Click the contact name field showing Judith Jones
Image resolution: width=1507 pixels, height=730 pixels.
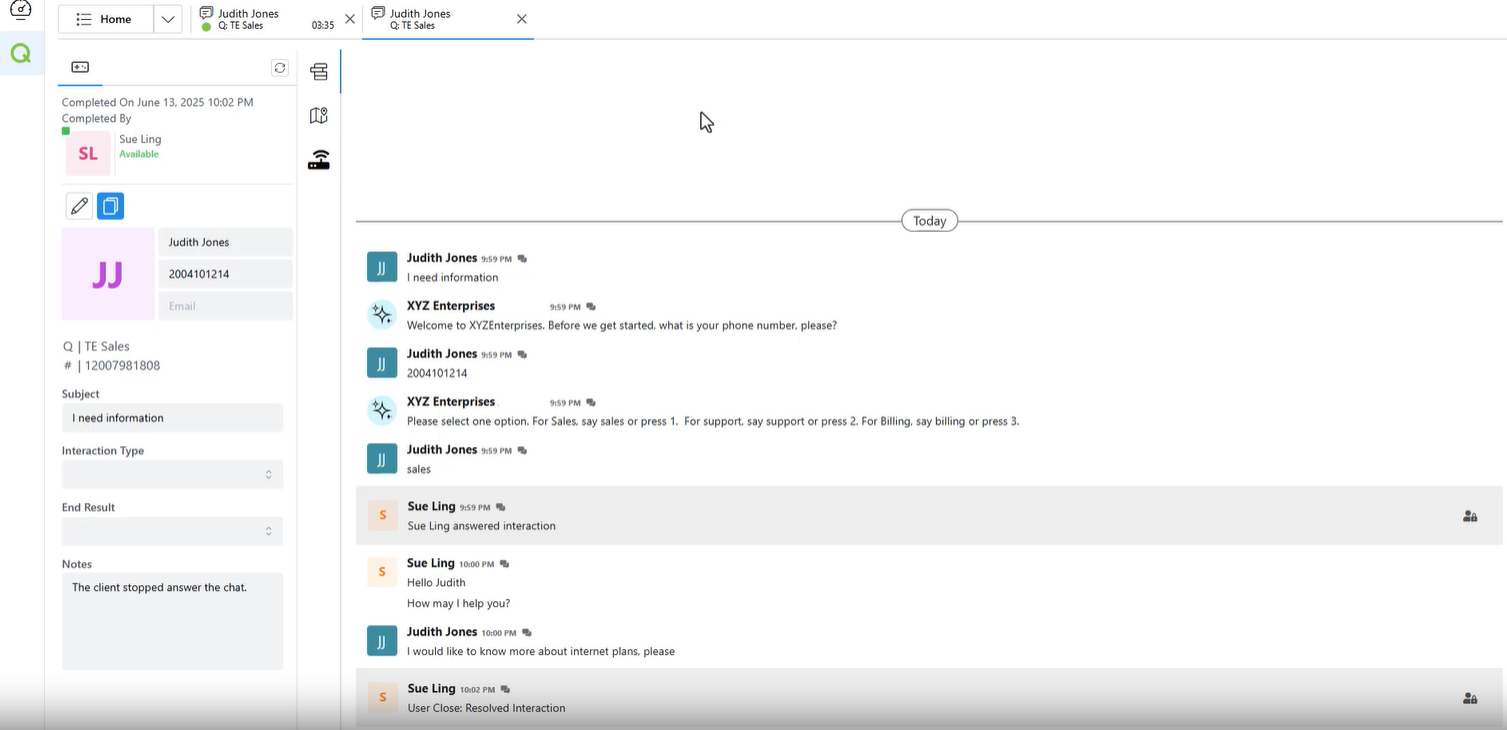[x=226, y=242]
